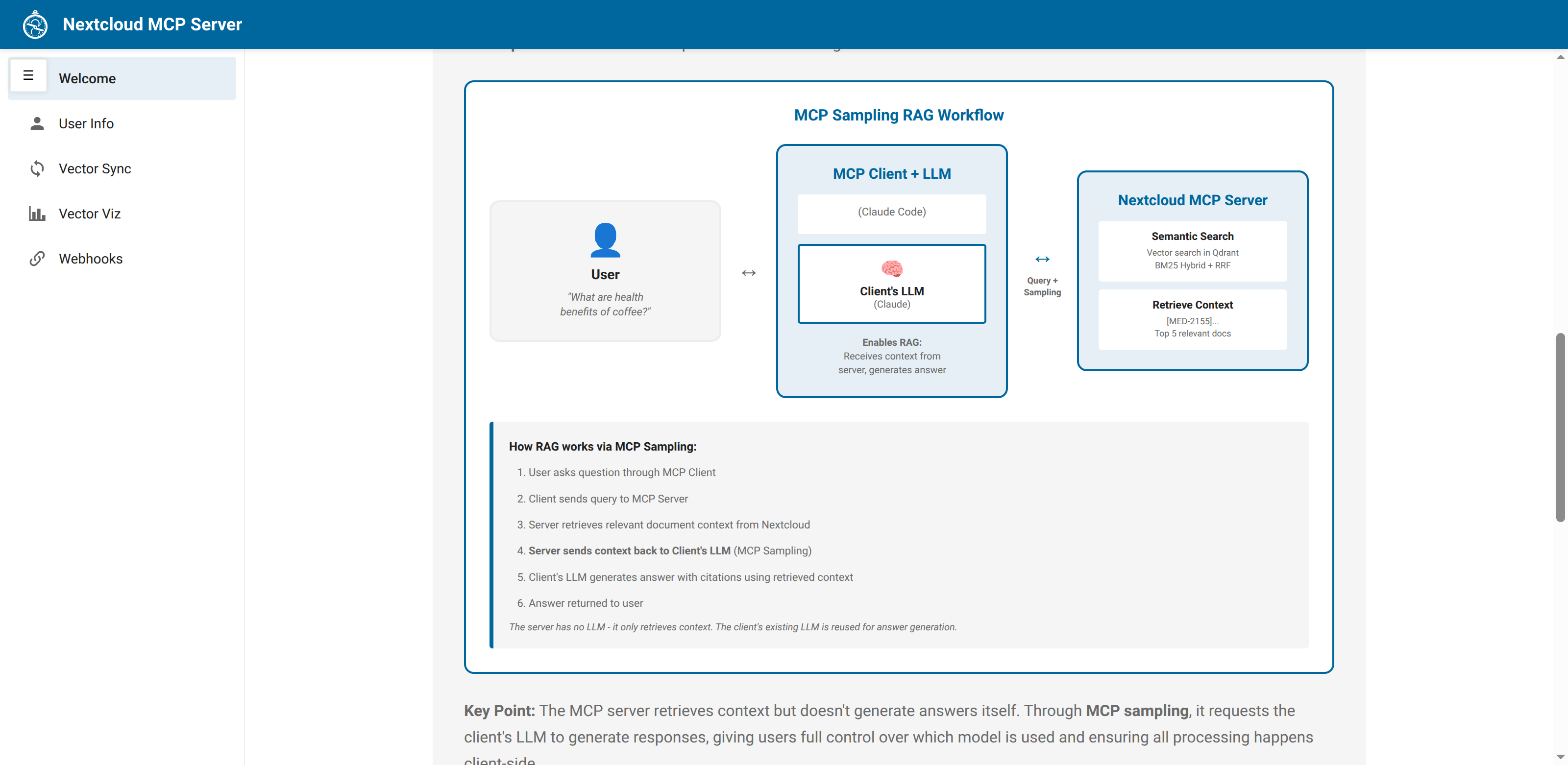Click step 3 about retrieving document context
The height and width of the screenshot is (765, 1568).
click(669, 525)
